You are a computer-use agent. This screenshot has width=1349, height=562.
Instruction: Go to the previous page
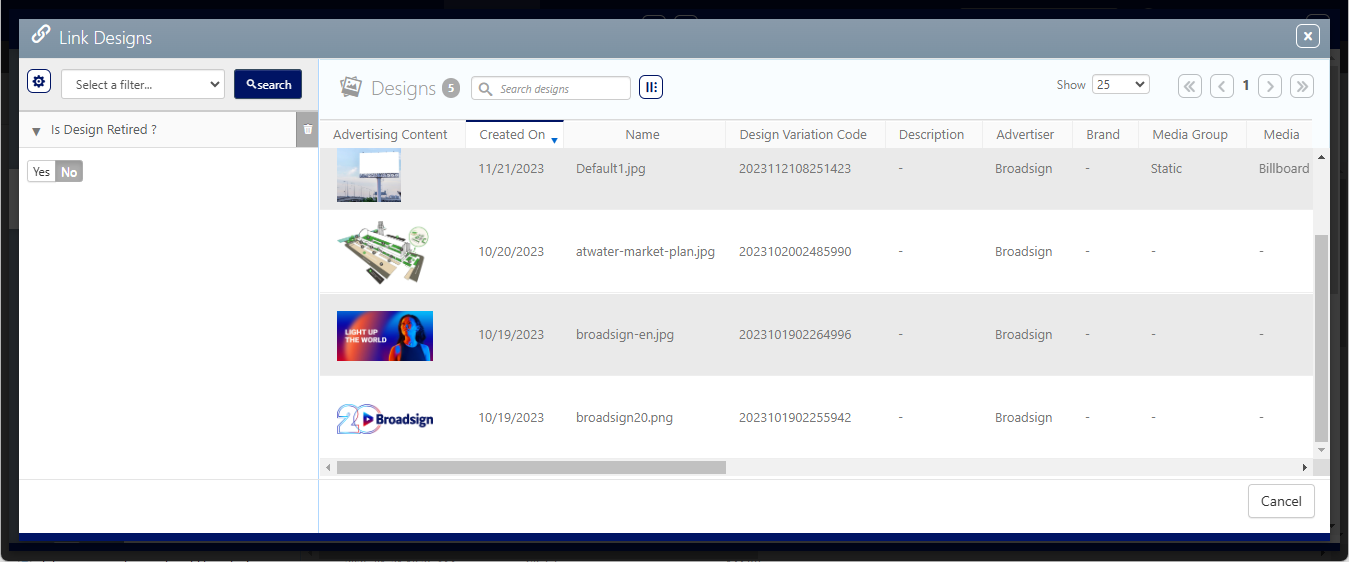click(1222, 86)
